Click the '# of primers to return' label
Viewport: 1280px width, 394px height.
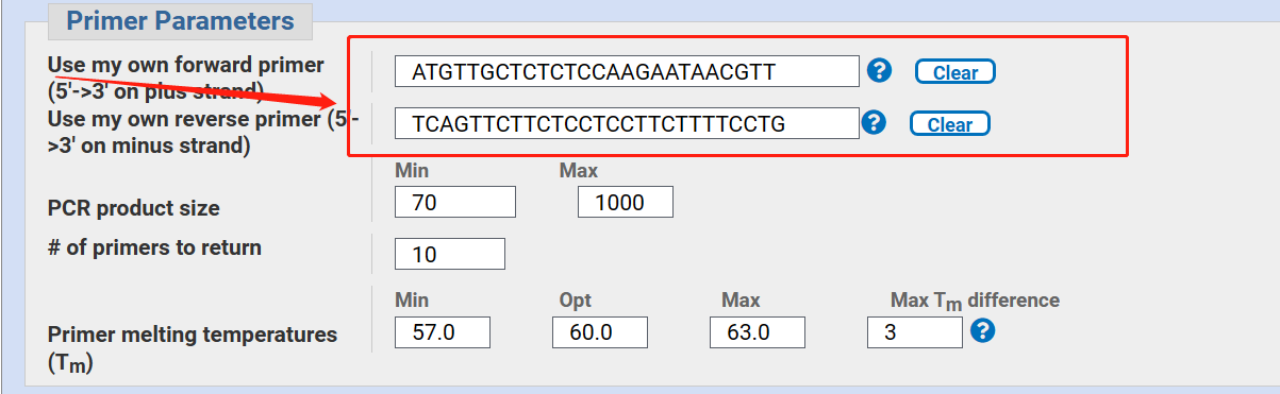tap(154, 248)
